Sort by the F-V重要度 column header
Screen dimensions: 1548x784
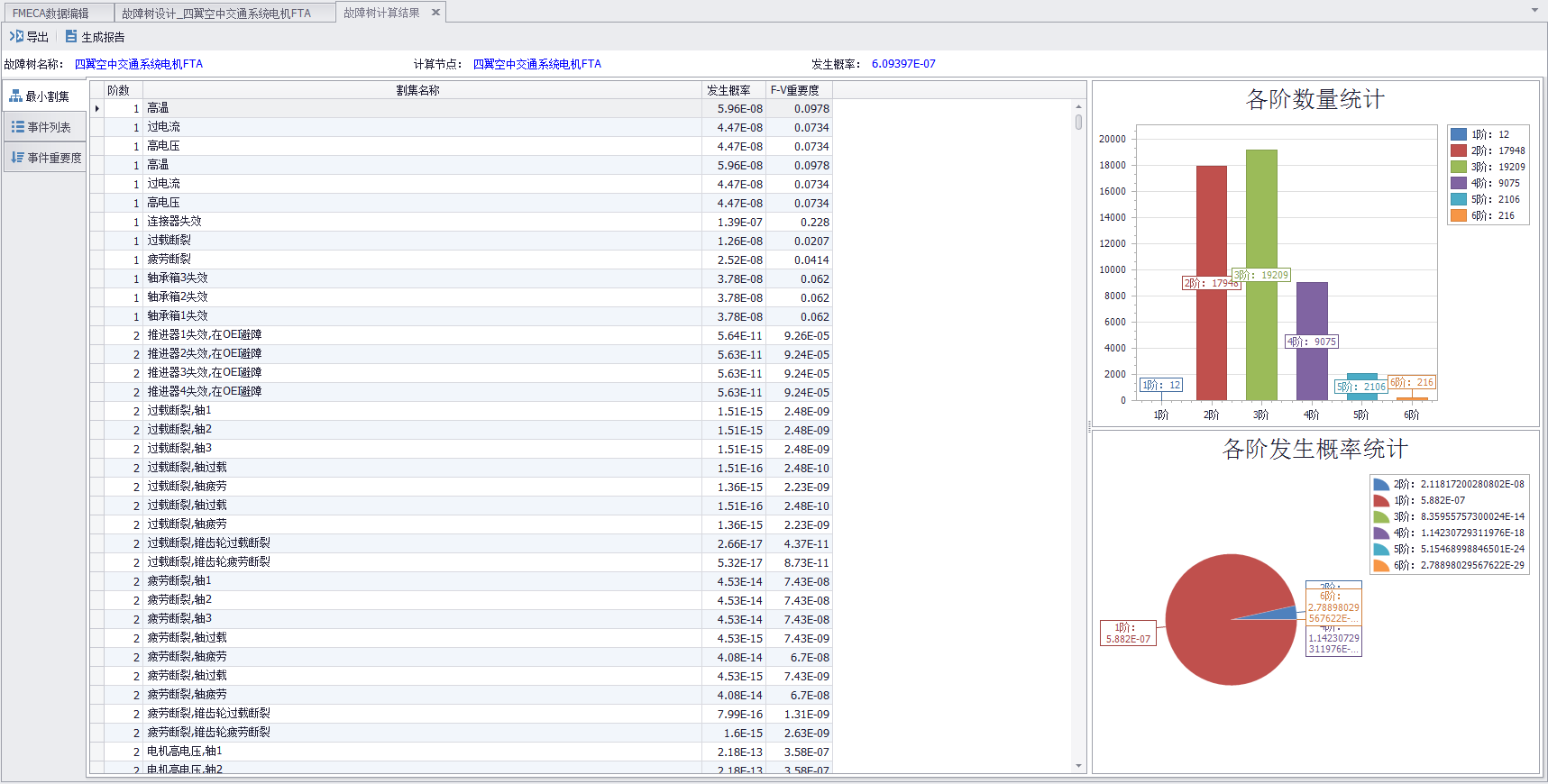click(x=794, y=90)
